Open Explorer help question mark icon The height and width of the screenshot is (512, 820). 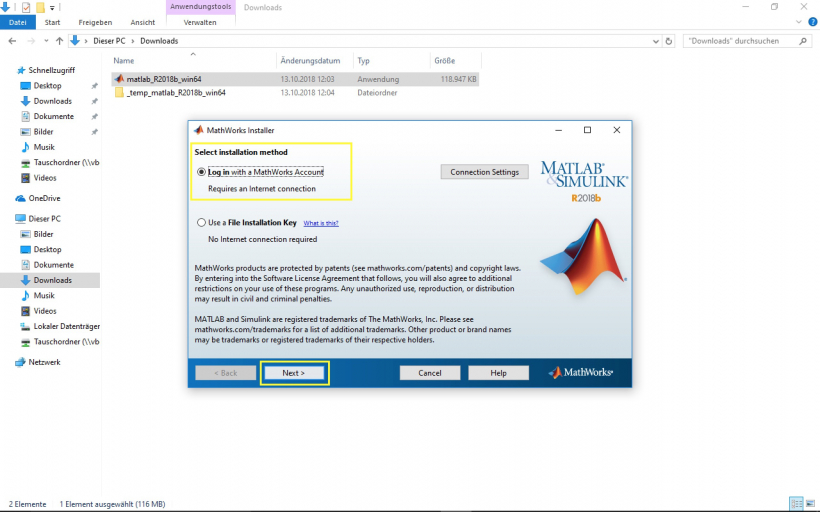pos(813,22)
